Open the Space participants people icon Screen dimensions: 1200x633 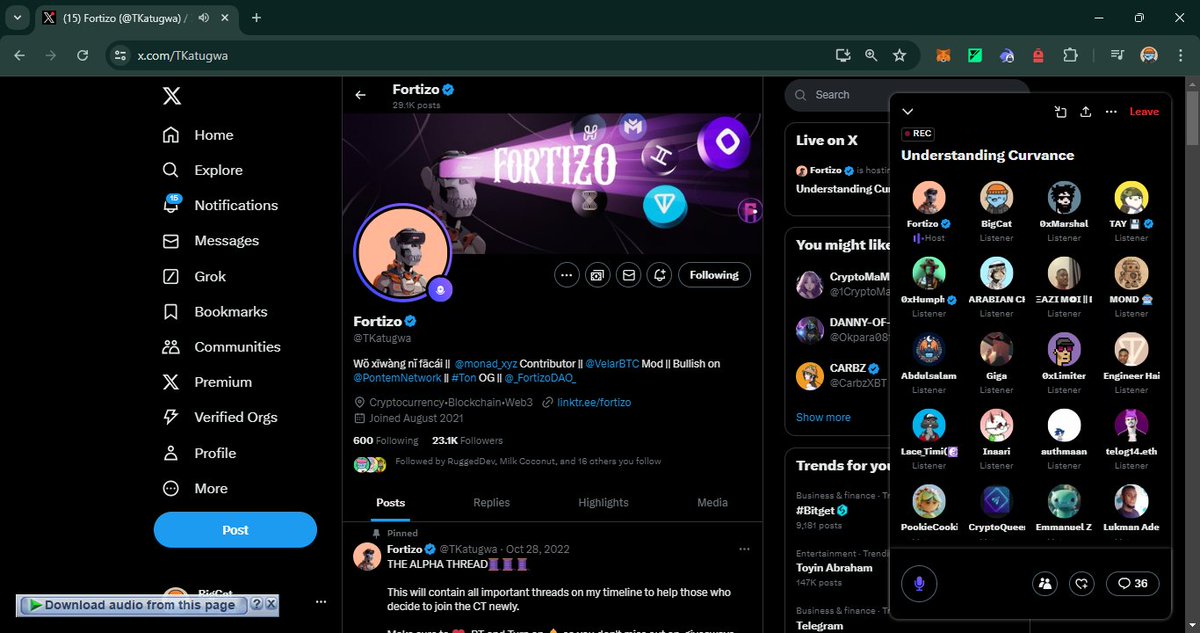pos(1045,583)
